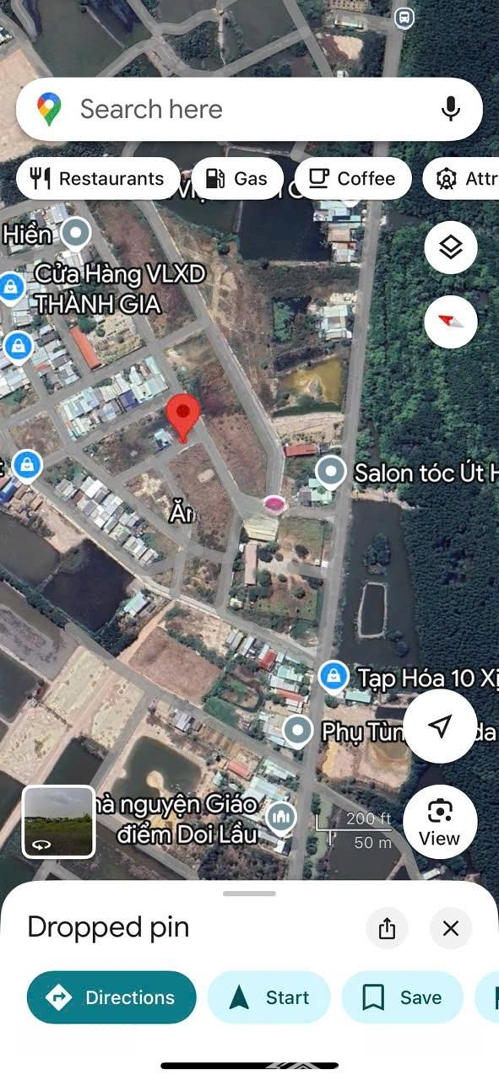
Task: Tap the microphone voice search icon
Action: click(x=451, y=109)
